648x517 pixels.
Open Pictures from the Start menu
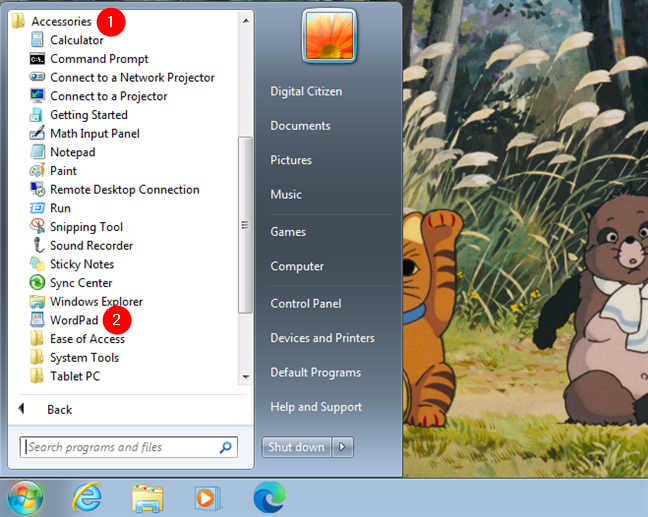click(291, 160)
